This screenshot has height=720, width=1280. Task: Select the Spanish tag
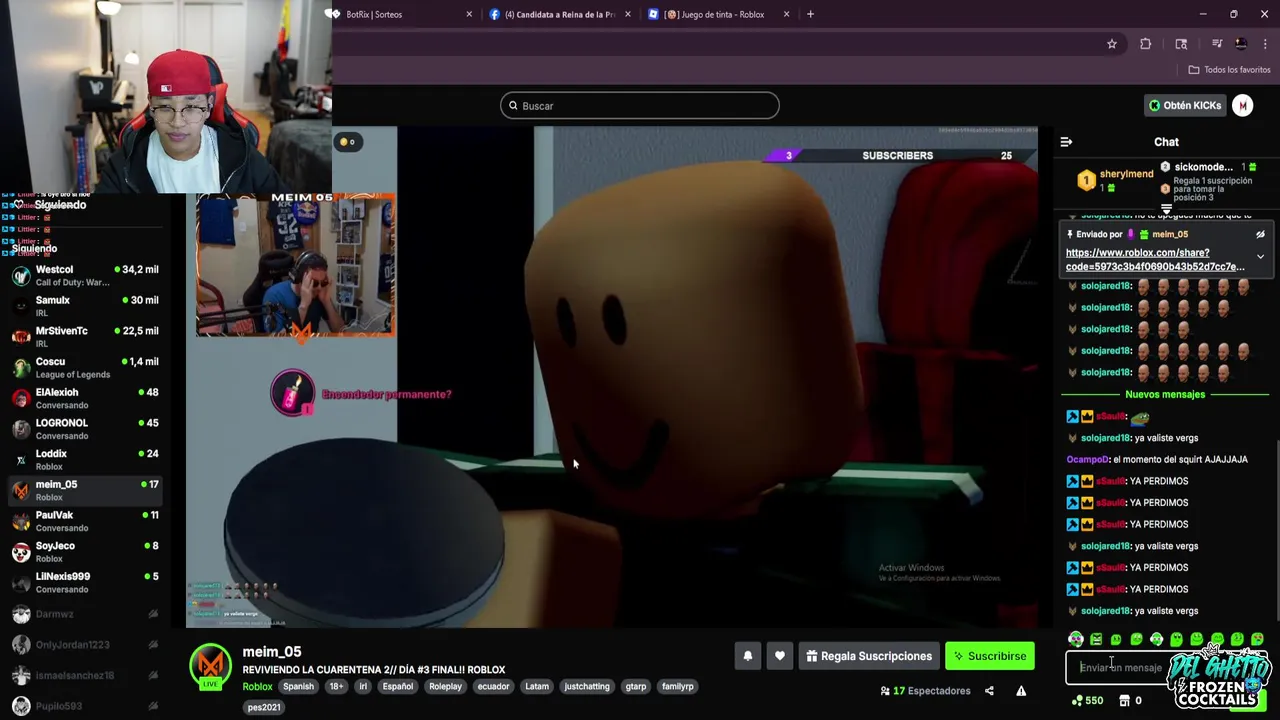298,687
